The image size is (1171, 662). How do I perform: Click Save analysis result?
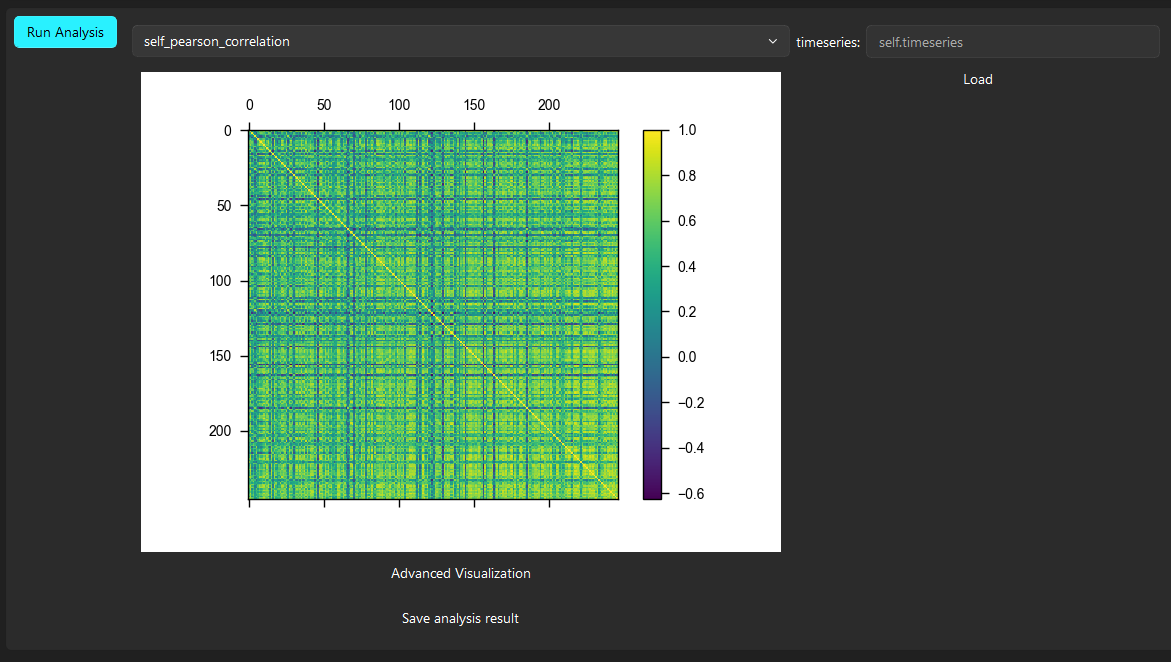click(x=460, y=619)
